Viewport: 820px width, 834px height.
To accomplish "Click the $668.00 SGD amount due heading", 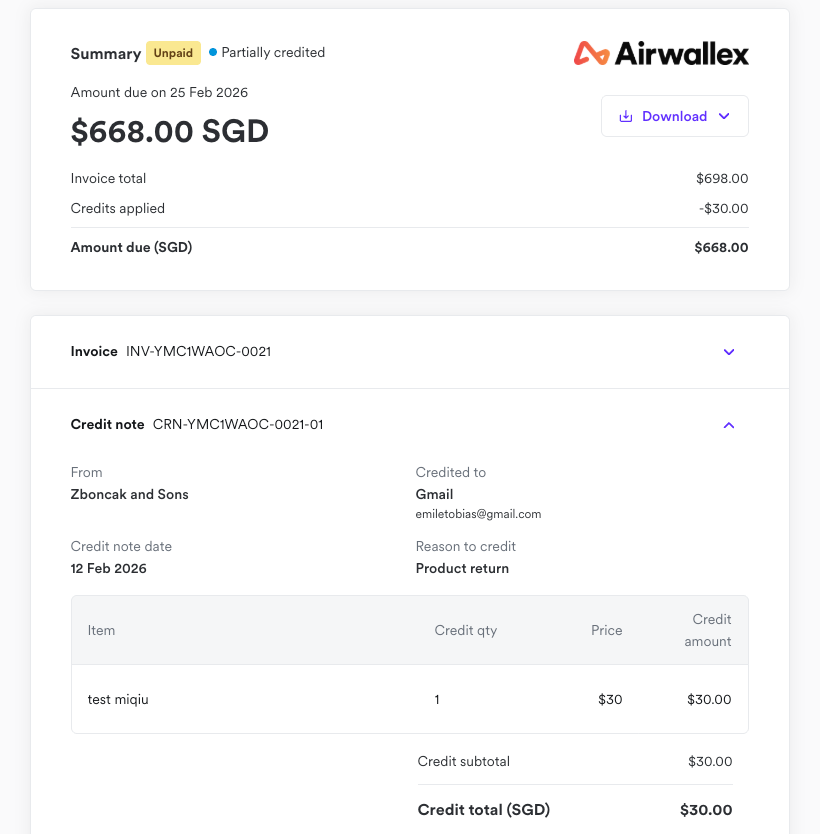I will pos(169,131).
